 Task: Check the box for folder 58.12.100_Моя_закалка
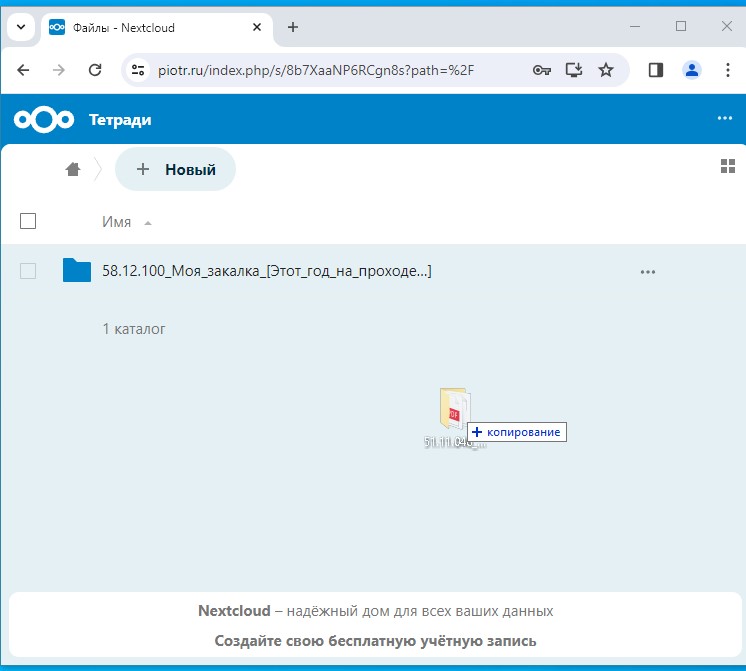(28, 271)
